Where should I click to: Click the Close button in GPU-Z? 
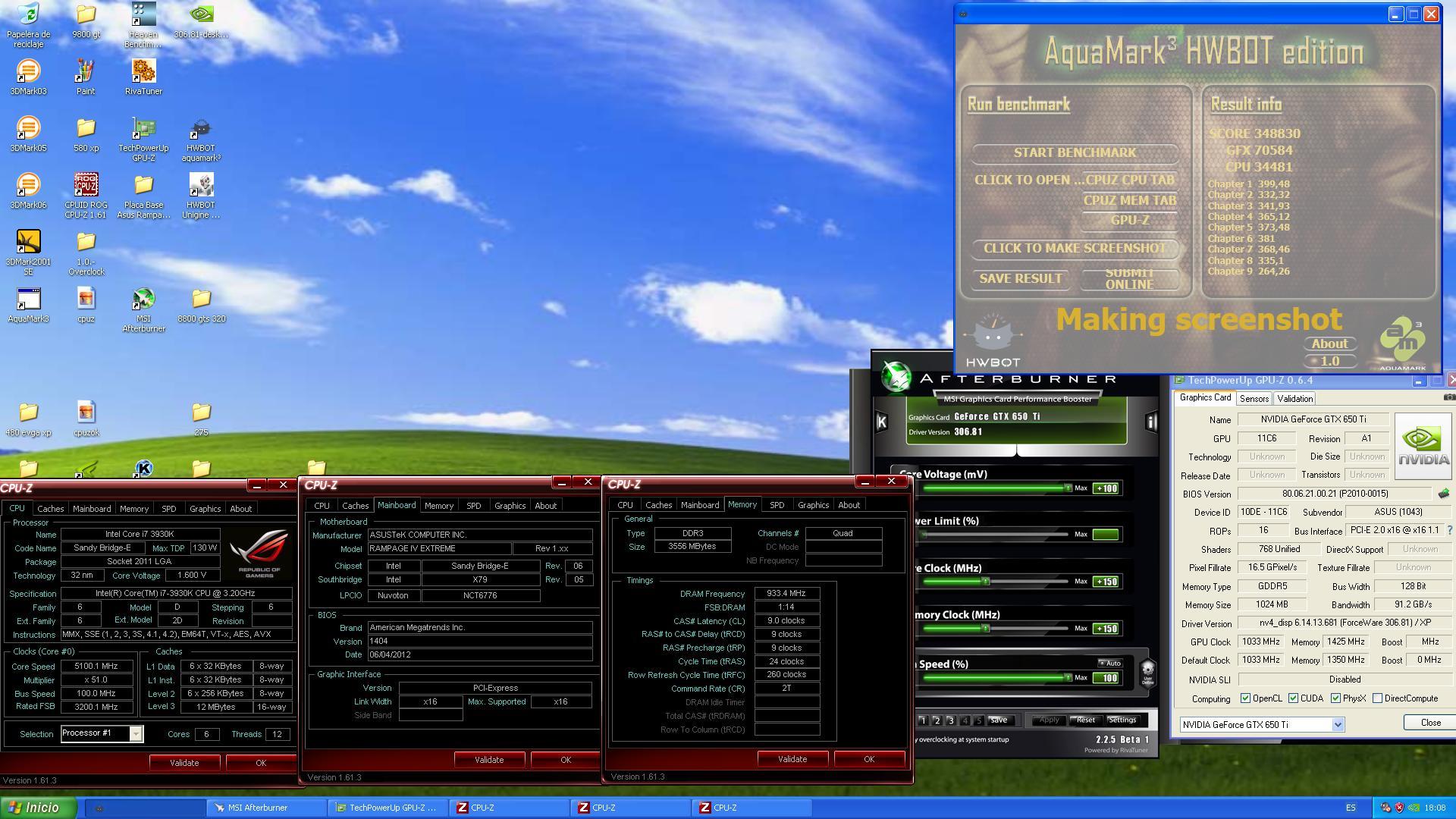pos(1431,723)
